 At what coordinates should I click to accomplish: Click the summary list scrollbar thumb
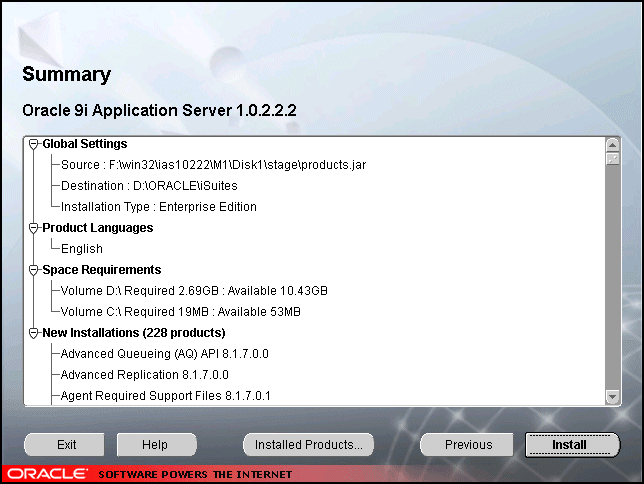612,159
